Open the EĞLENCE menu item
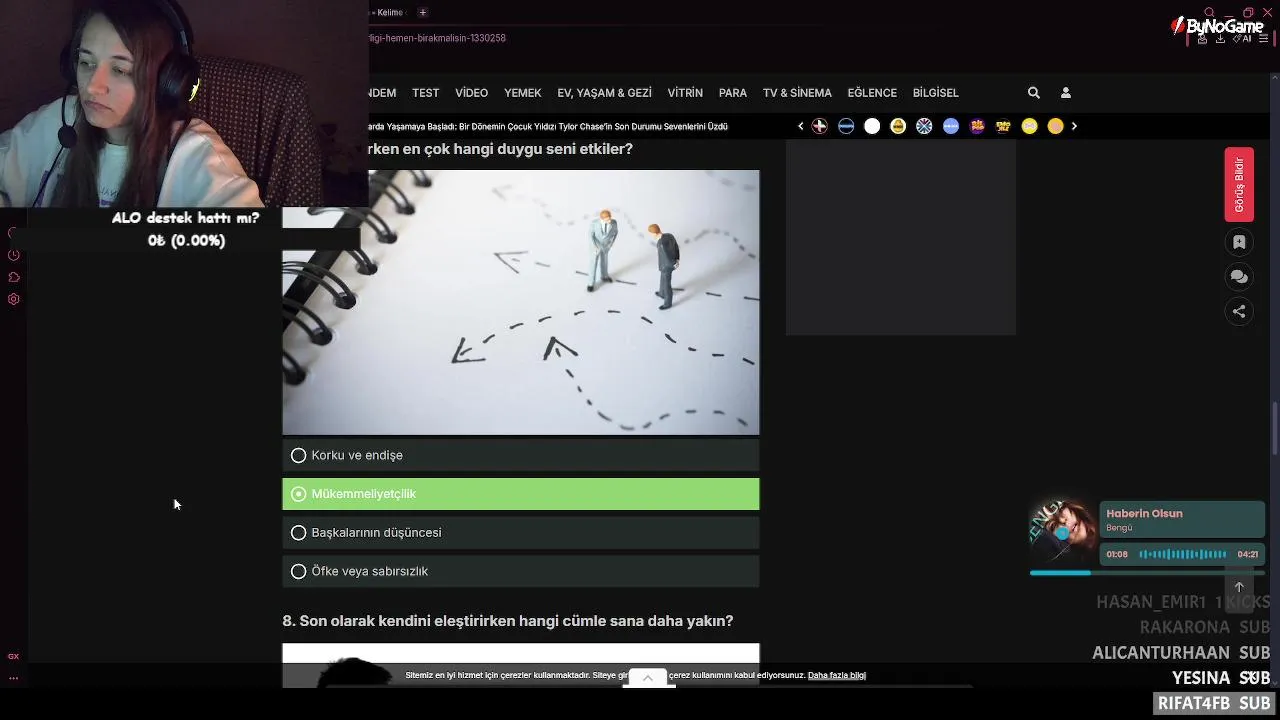This screenshot has height=720, width=1280. point(872,93)
